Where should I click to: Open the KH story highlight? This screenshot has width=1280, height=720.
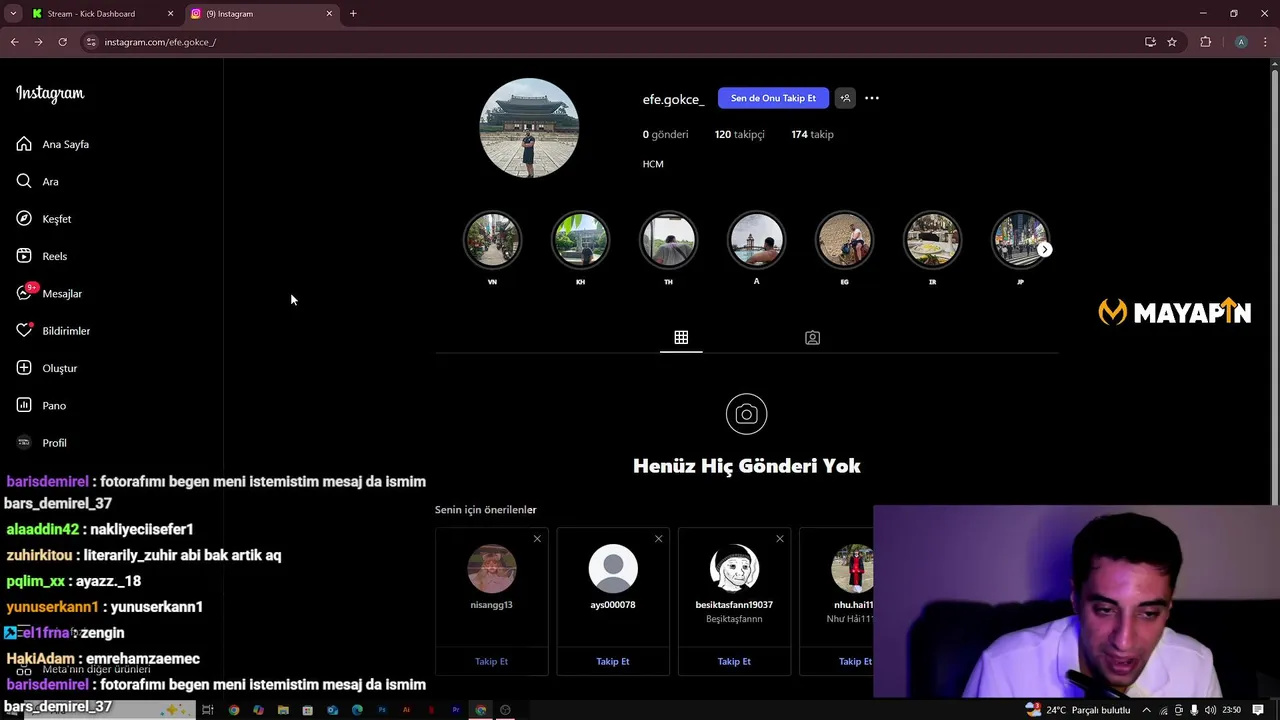(580, 240)
